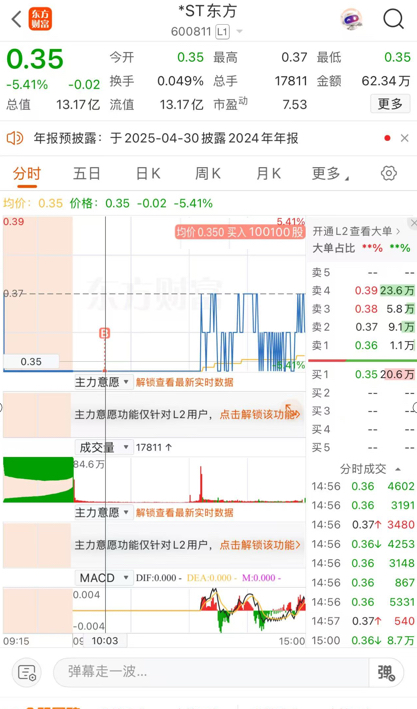Tap the robot assistant avatar icon

pyautogui.click(x=351, y=19)
